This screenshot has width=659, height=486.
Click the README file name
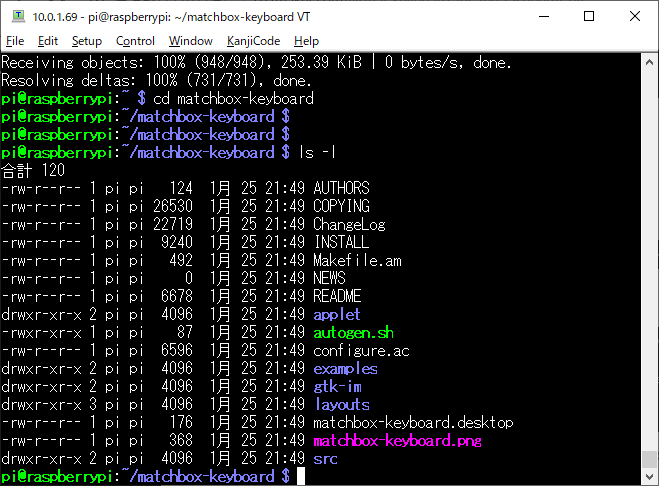coord(337,296)
